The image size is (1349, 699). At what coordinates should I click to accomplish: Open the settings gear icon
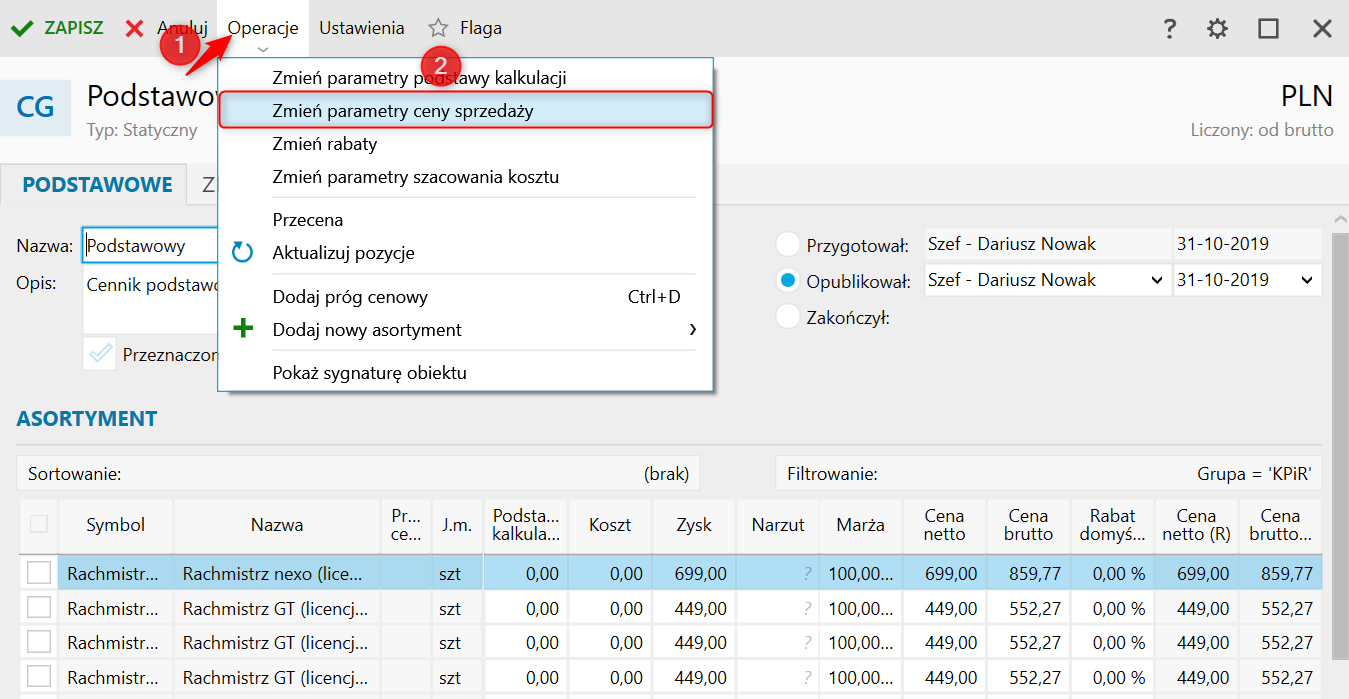pos(1217,29)
